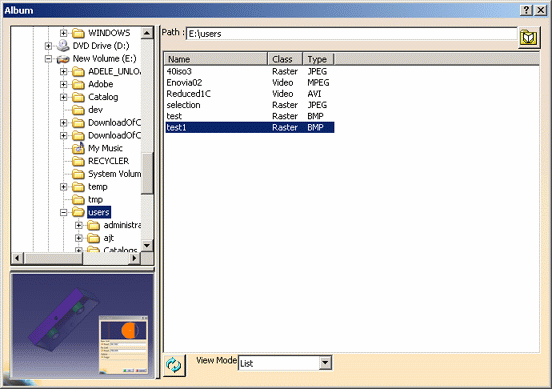Sort the file list by Name column
The height and width of the screenshot is (389, 552).
click(216, 59)
